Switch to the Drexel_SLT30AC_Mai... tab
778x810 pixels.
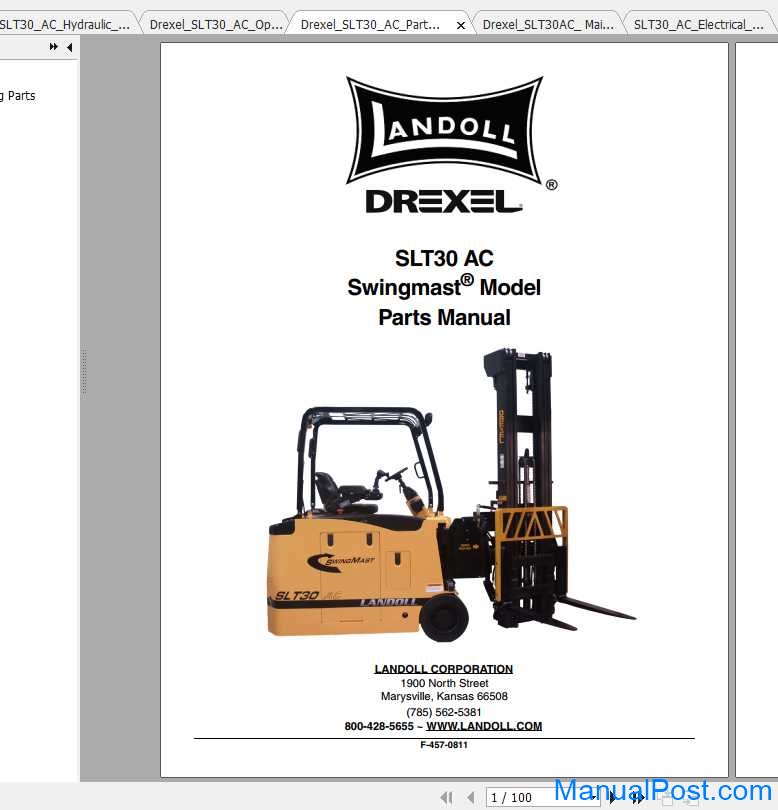tap(548, 24)
